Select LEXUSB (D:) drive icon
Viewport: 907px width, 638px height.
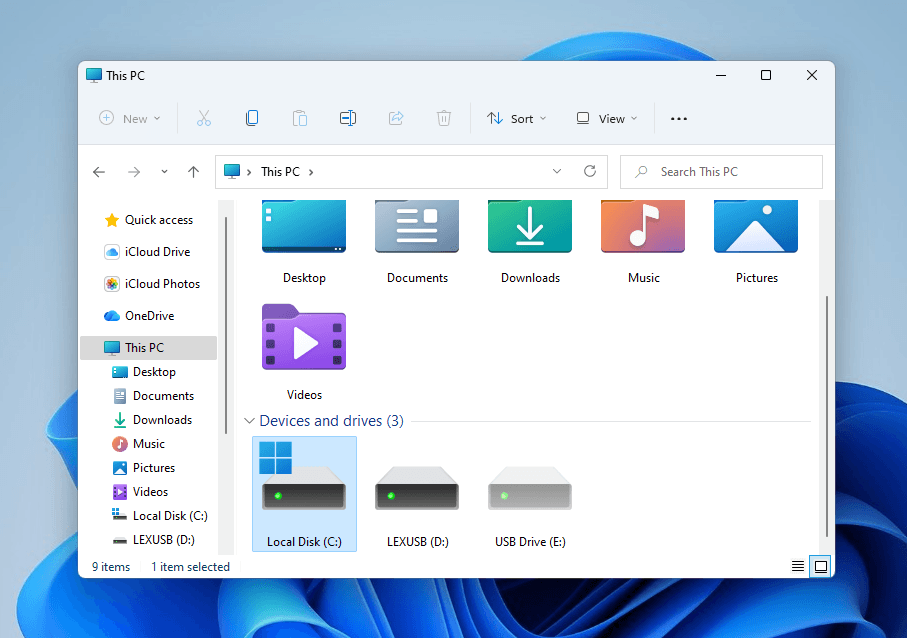[x=417, y=489]
